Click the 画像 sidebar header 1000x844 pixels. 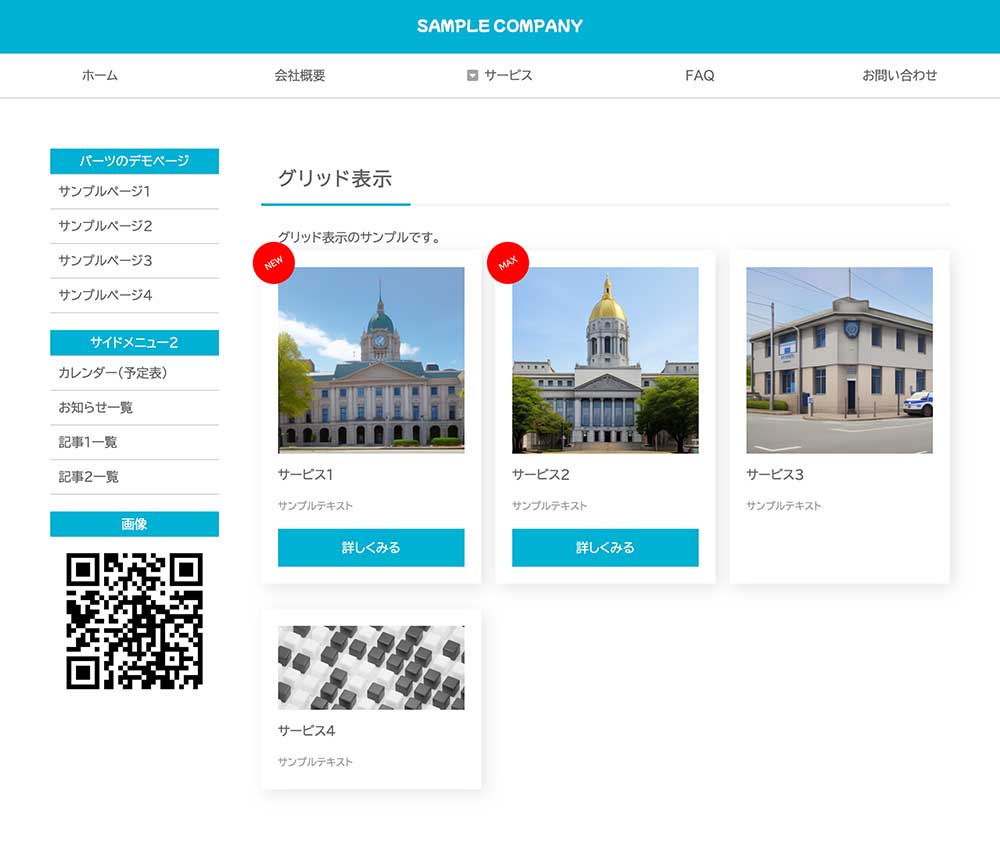coord(135,524)
